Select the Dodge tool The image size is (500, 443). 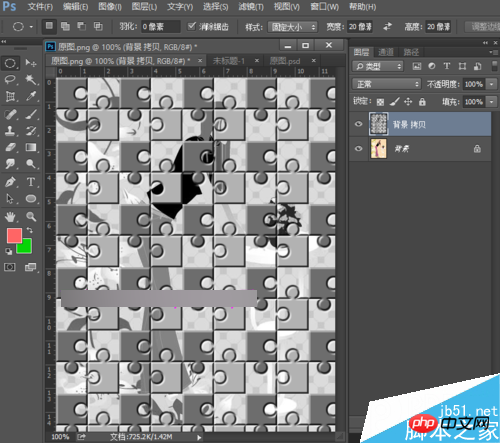pos(31,164)
